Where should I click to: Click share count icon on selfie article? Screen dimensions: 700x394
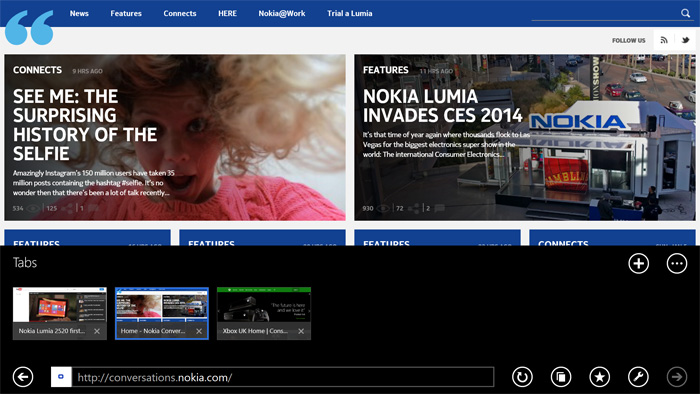click(67, 208)
